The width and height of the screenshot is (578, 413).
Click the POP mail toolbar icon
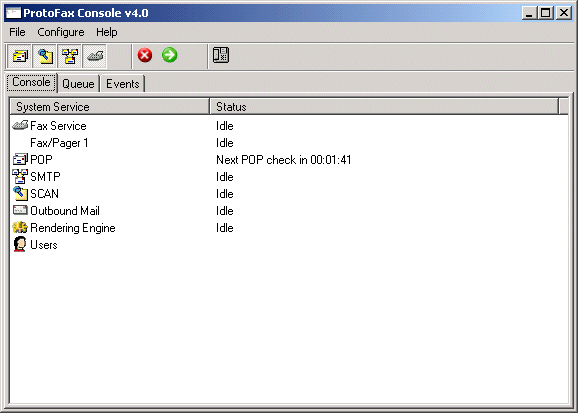tap(20, 56)
